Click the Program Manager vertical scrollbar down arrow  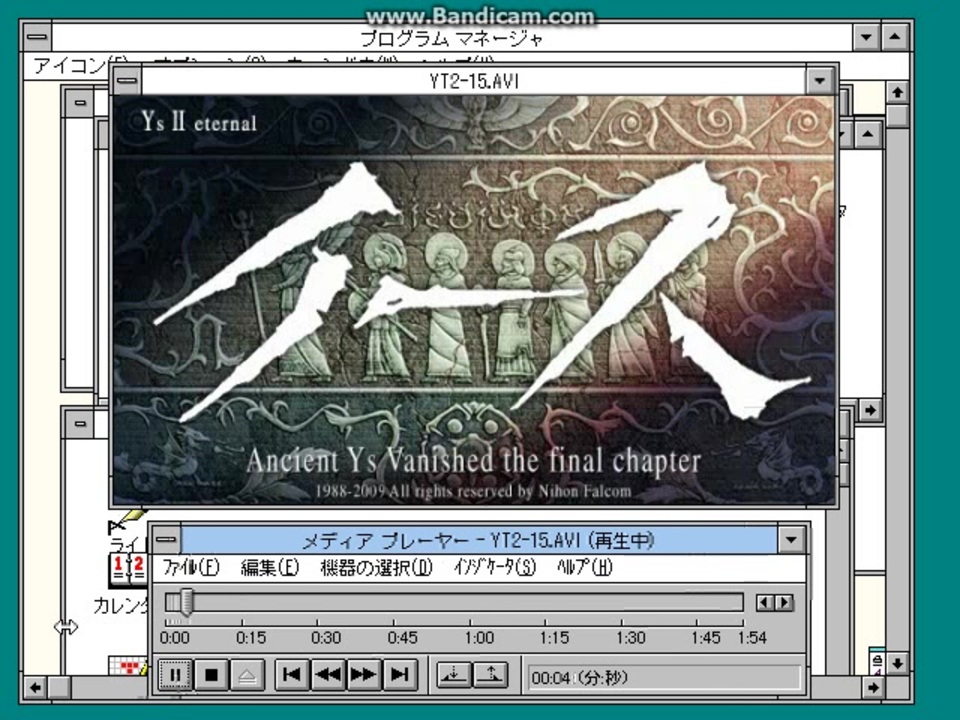coord(898,663)
